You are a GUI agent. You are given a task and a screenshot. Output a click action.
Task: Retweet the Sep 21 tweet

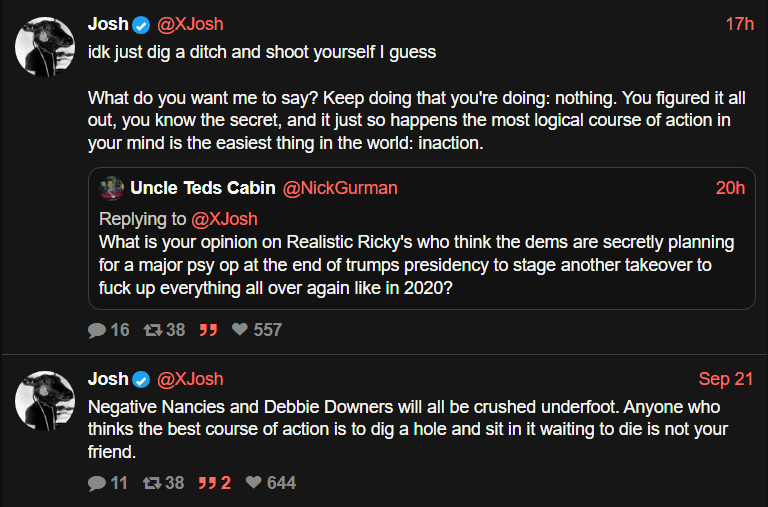click(153, 483)
